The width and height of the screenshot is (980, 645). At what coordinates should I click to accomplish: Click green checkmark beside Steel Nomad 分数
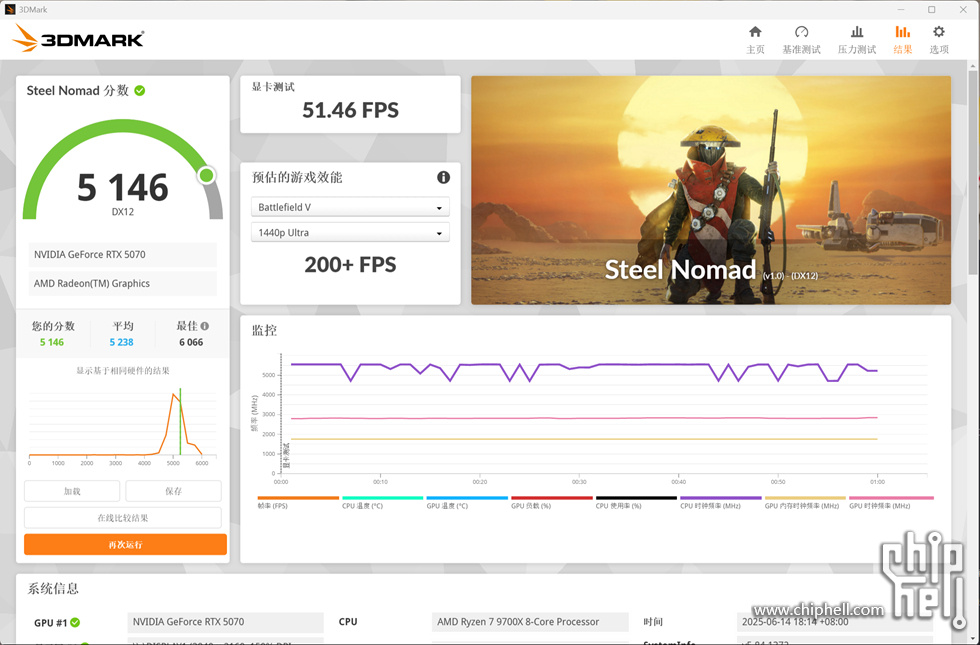coord(140,91)
